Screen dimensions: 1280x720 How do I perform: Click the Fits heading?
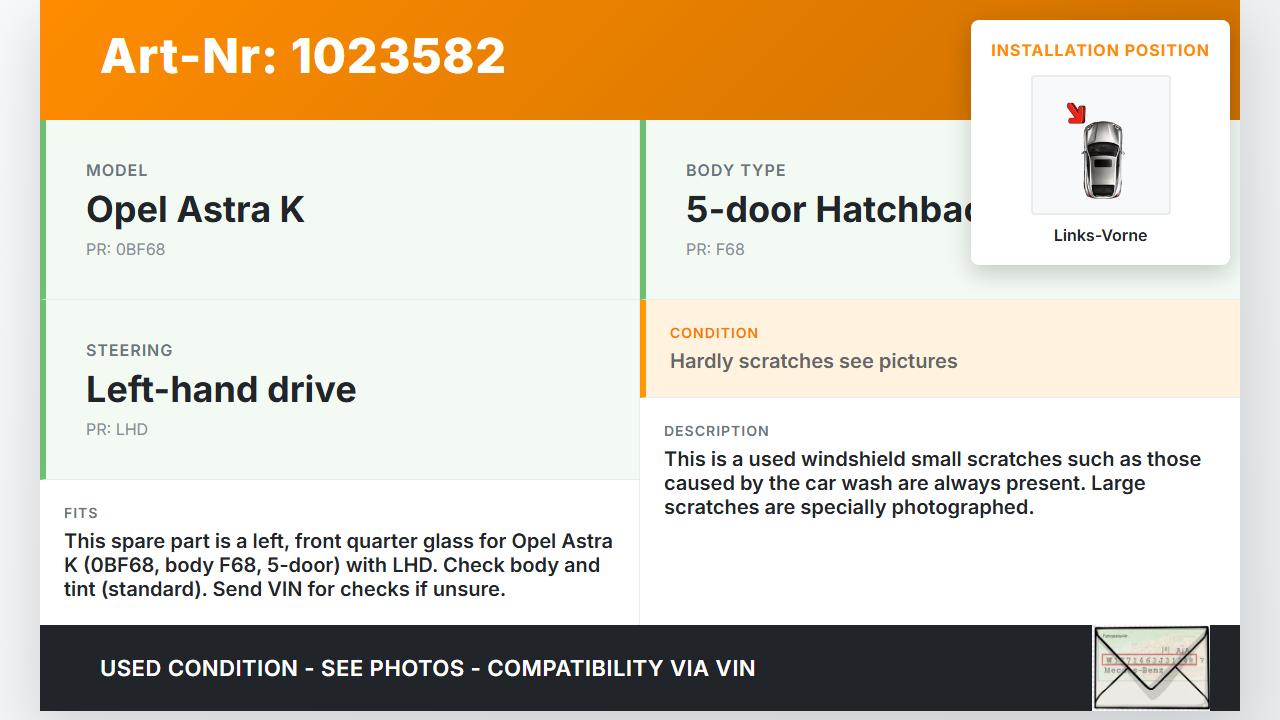coord(81,513)
